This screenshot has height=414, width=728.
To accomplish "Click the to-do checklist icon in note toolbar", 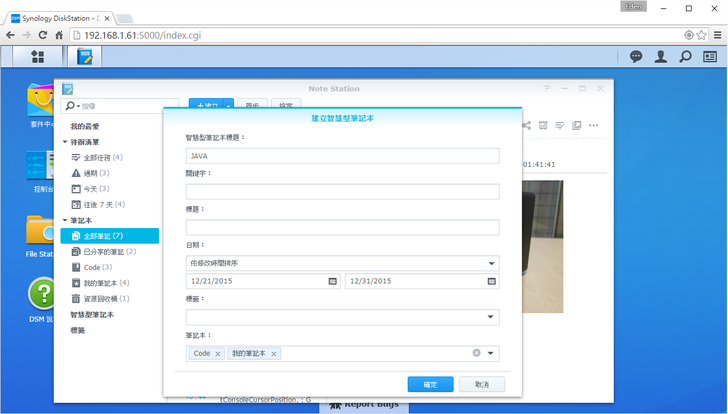I will click(x=559, y=125).
